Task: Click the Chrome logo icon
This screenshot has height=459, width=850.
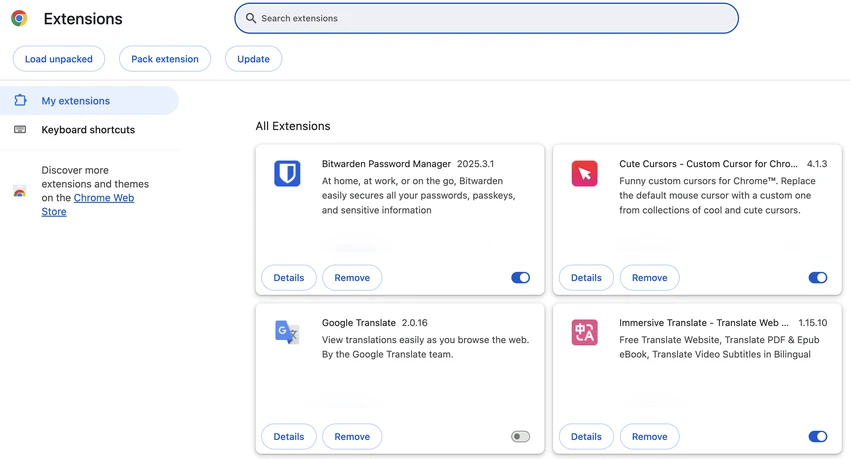Action: tap(19, 18)
